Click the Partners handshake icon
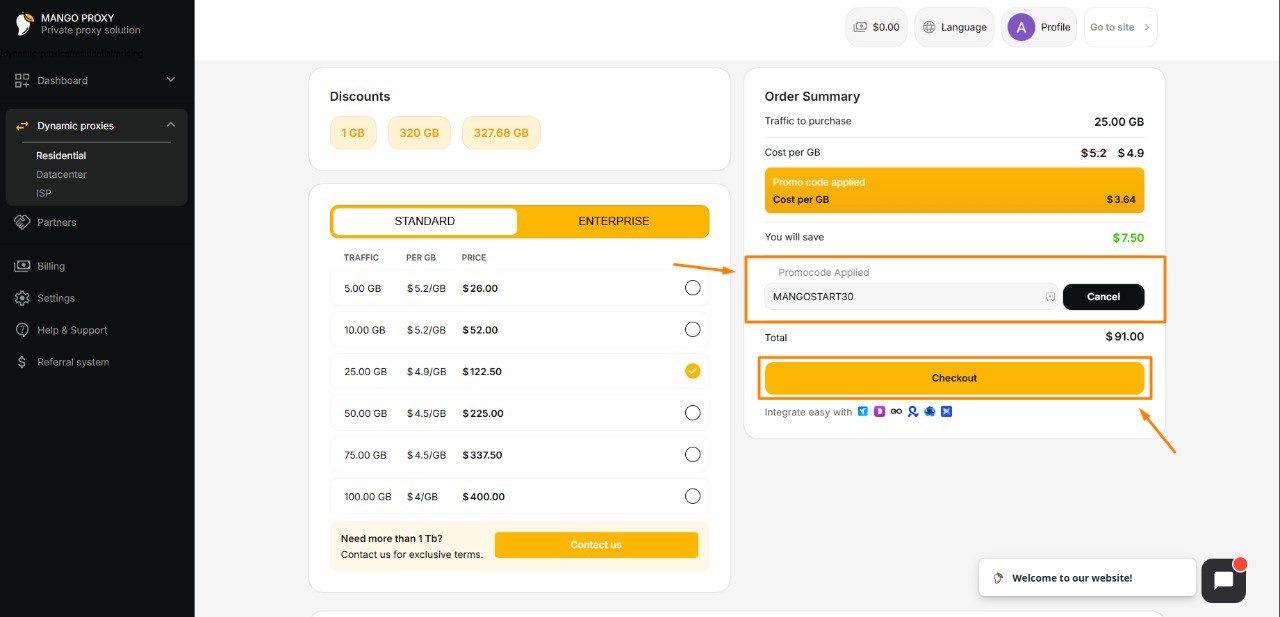This screenshot has width=1280, height=617. pyautogui.click(x=22, y=222)
